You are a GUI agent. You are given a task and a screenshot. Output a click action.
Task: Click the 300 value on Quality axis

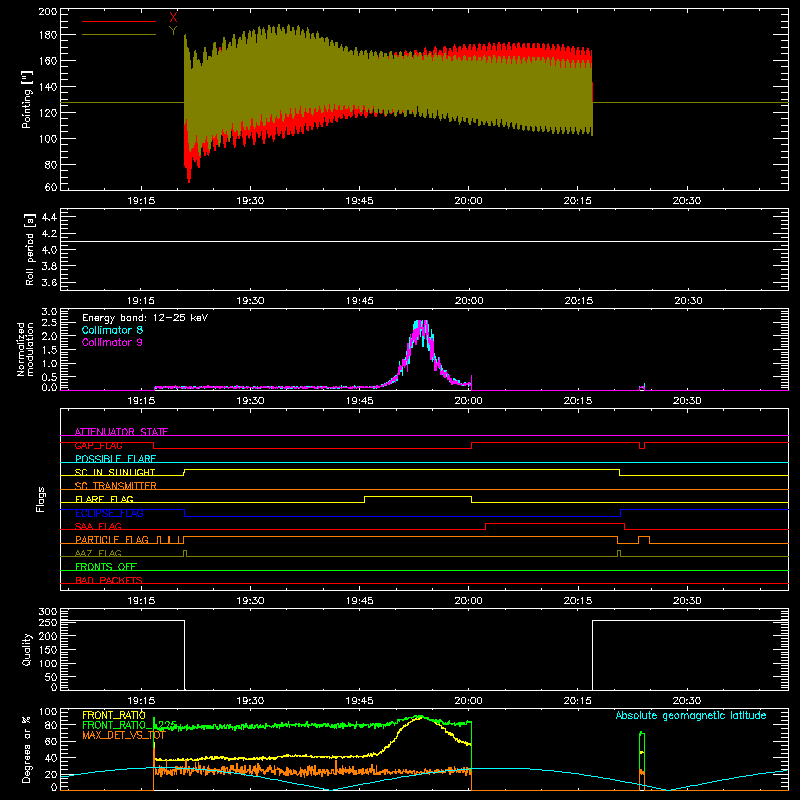pos(48,612)
